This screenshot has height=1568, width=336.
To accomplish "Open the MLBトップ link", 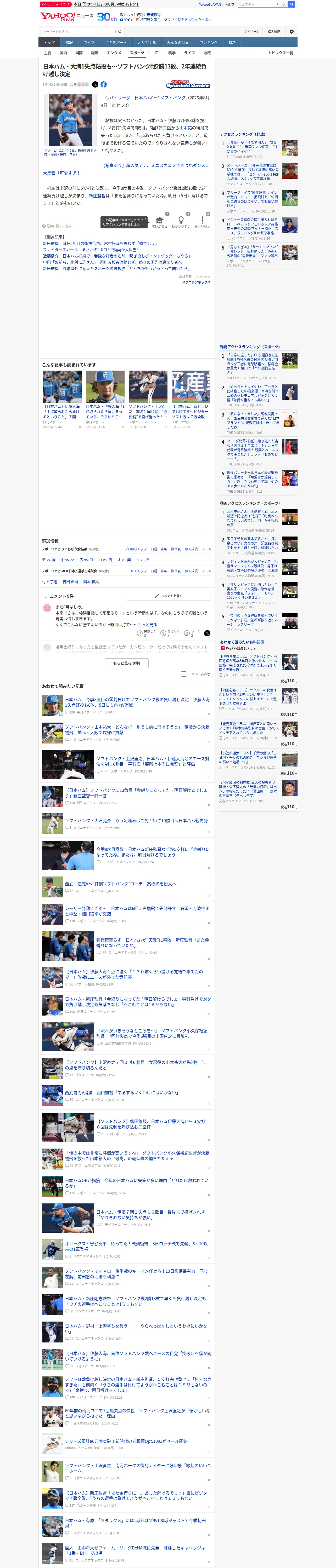I will (x=139, y=571).
